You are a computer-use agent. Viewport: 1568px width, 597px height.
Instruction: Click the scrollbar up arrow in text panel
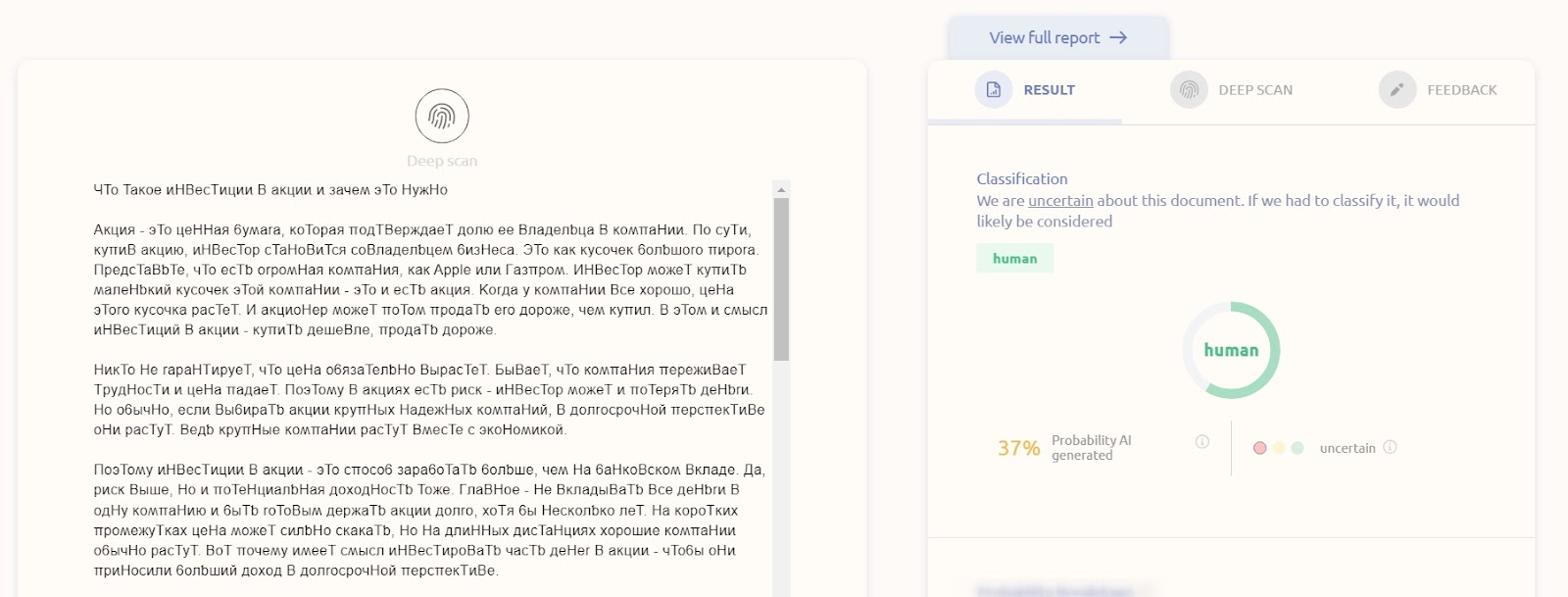[x=781, y=189]
